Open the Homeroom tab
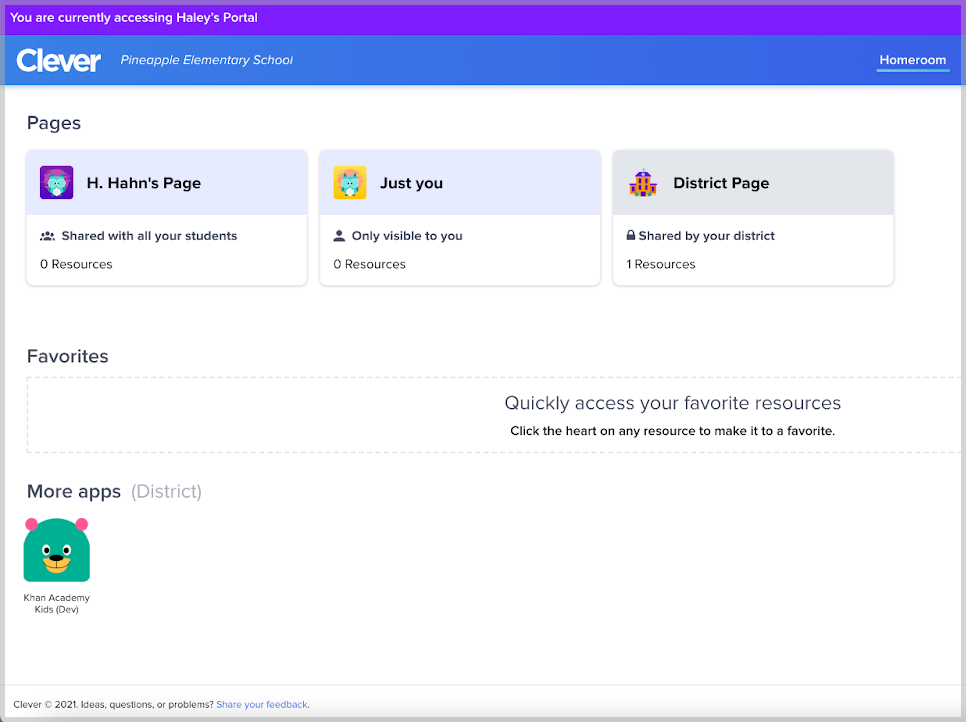The image size is (966, 722). tap(912, 60)
